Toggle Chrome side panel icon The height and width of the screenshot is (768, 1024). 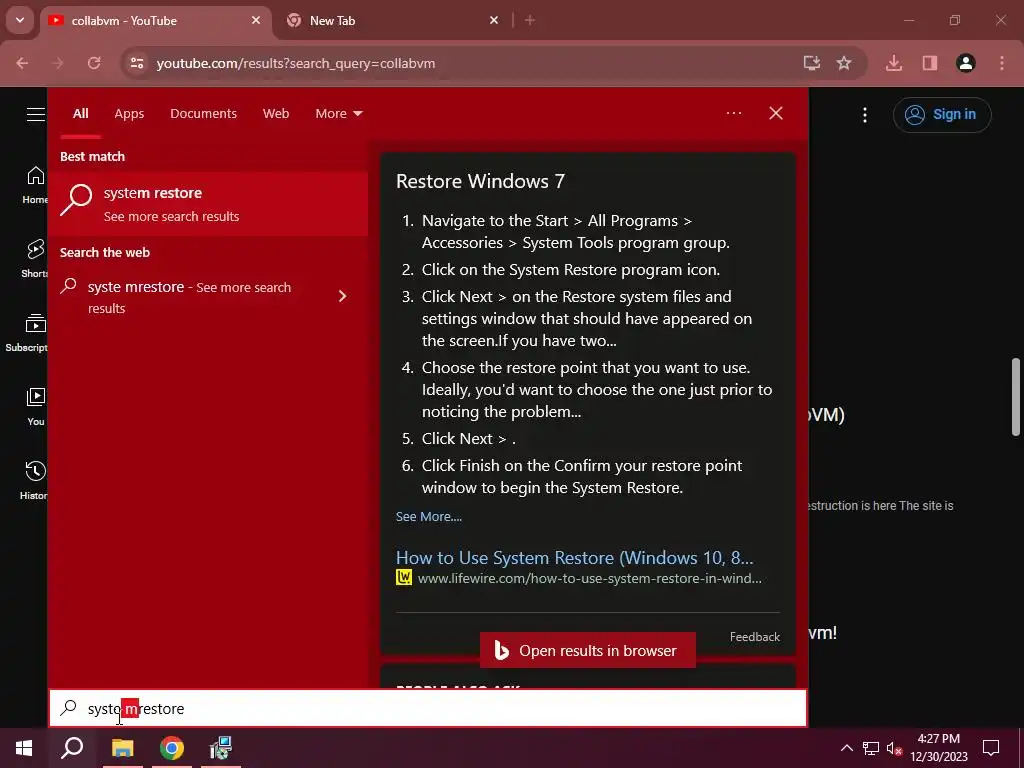pyautogui.click(x=930, y=63)
